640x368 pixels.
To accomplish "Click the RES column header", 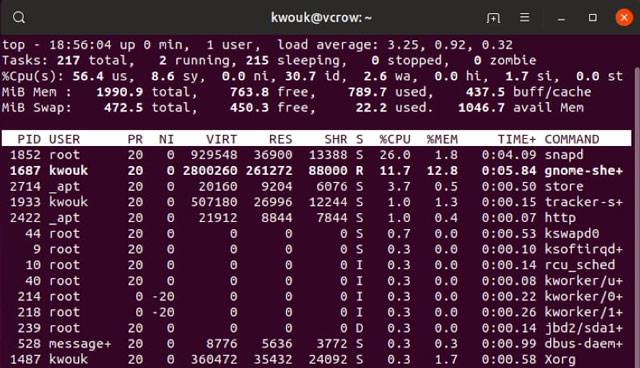I will 280,139.
